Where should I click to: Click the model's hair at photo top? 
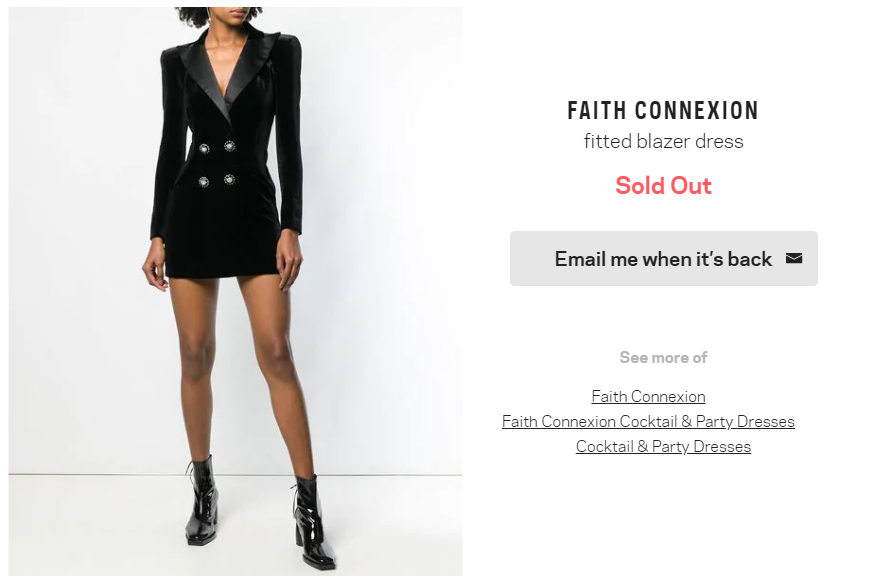tap(222, 15)
